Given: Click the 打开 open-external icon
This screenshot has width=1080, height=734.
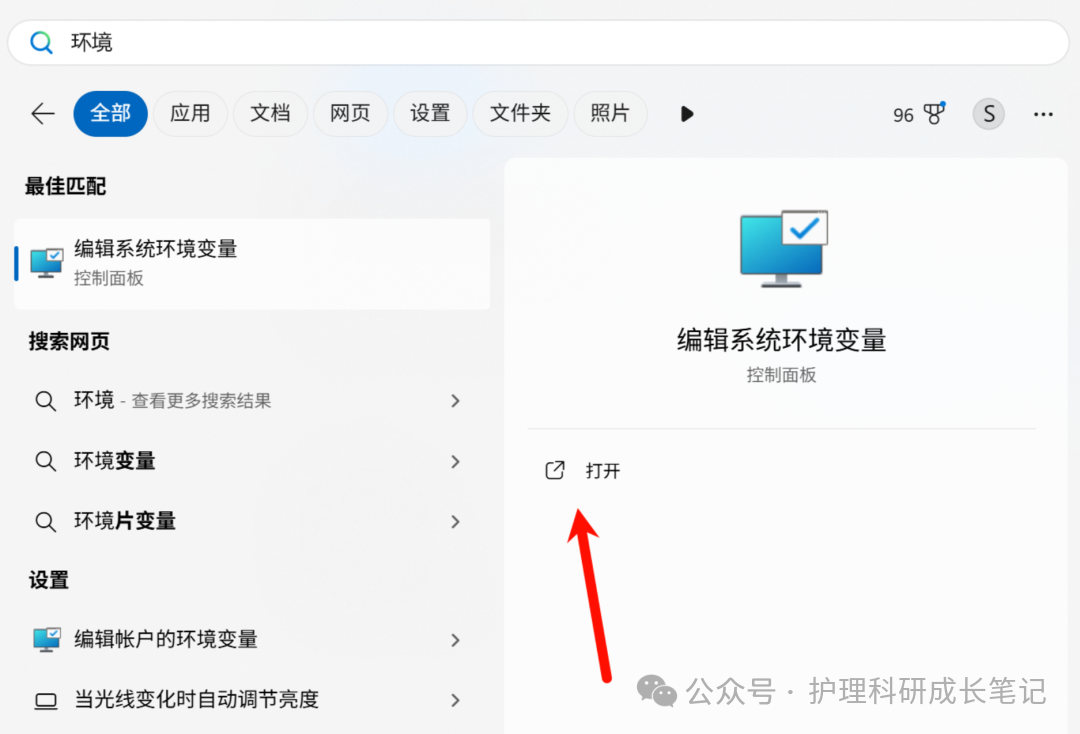Looking at the screenshot, I should coord(554,470).
